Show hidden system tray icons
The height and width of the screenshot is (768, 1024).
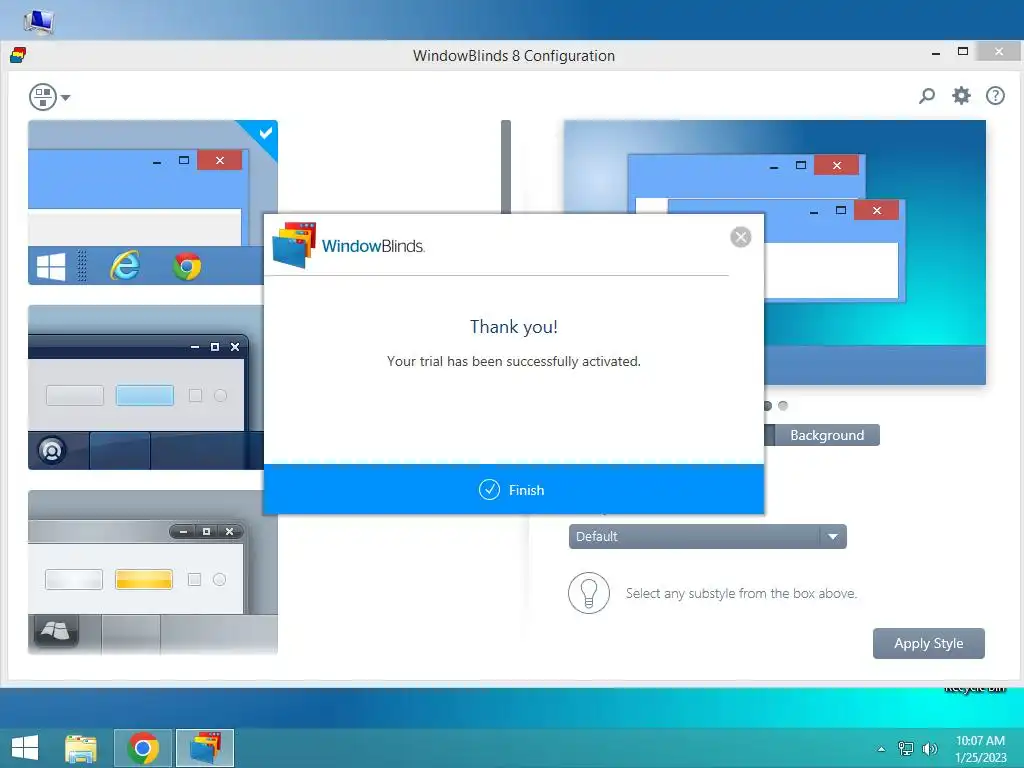[x=881, y=749]
